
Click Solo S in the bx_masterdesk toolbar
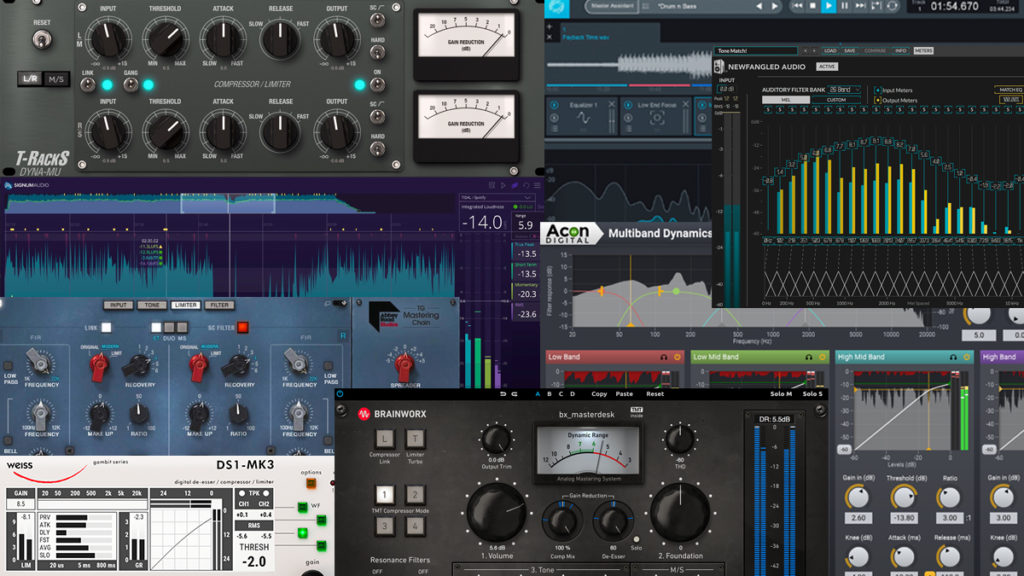[x=812, y=394]
